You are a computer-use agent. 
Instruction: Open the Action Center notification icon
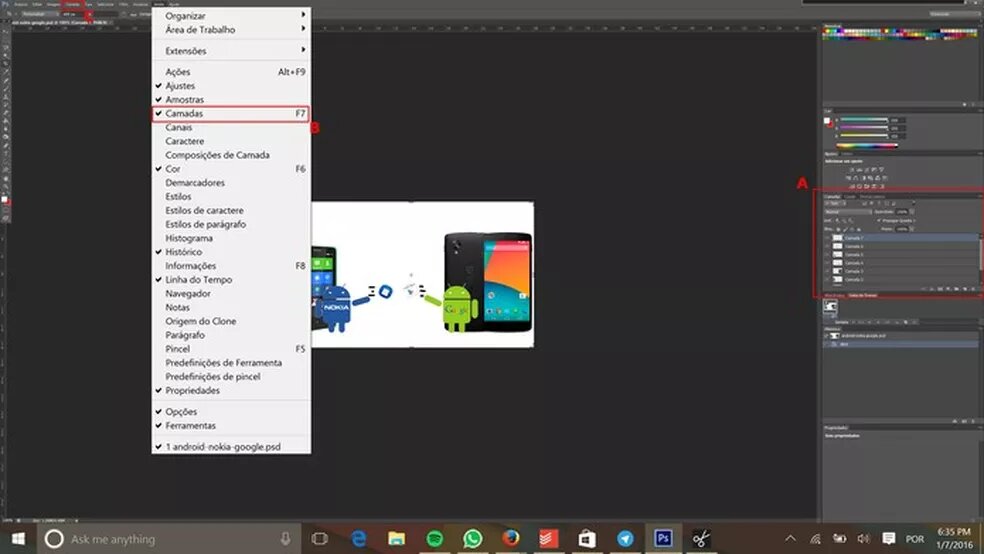(x=889, y=538)
